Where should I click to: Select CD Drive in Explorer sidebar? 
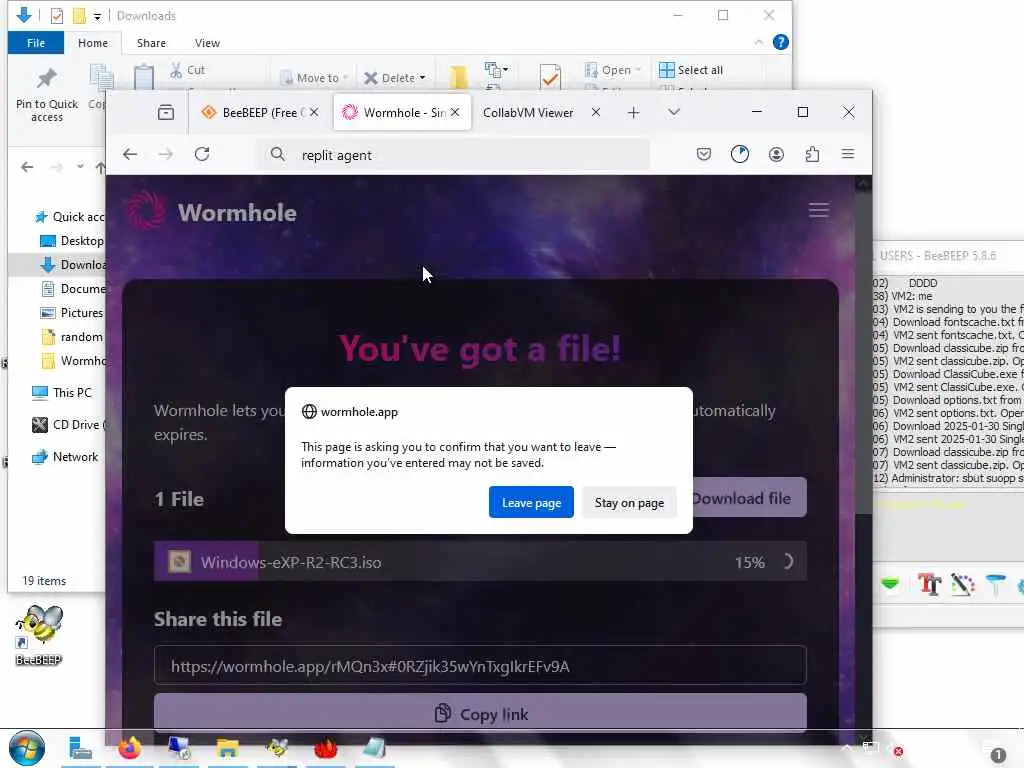click(69, 424)
